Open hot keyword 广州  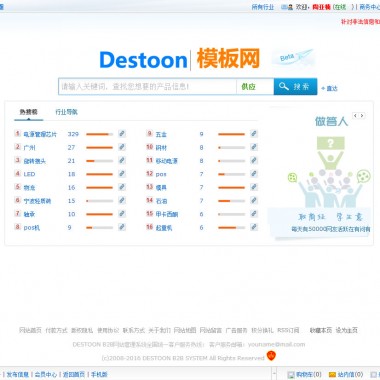pyautogui.click(x=29, y=148)
